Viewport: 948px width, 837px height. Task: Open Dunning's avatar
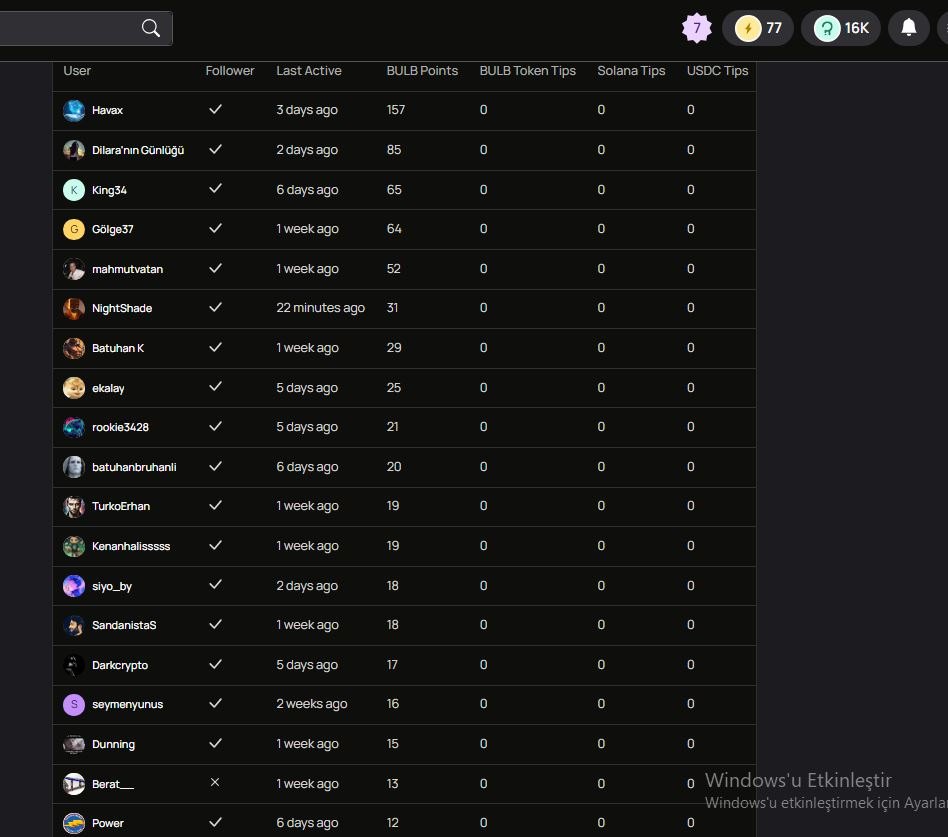[74, 744]
